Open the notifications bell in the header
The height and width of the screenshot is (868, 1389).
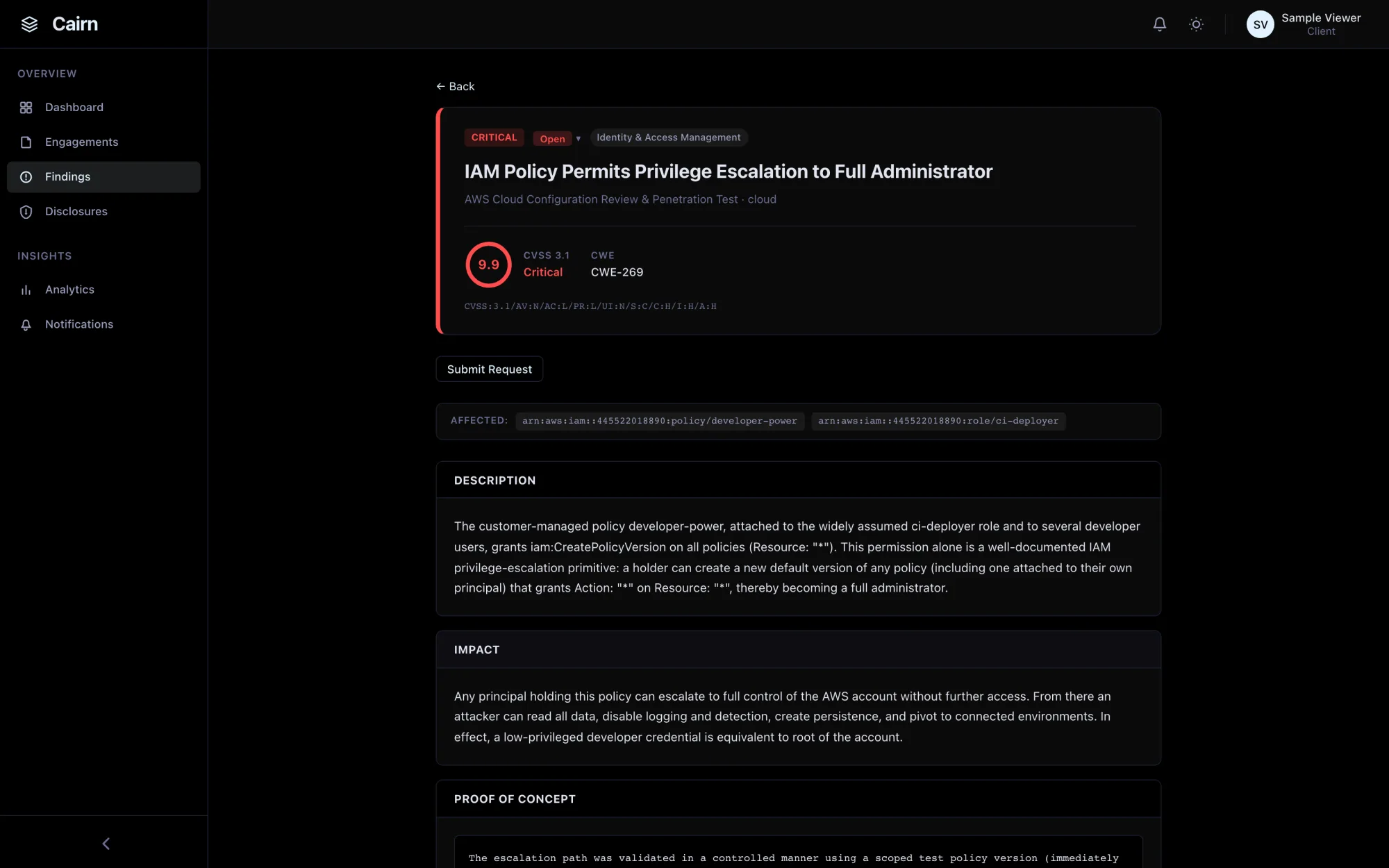click(1159, 24)
